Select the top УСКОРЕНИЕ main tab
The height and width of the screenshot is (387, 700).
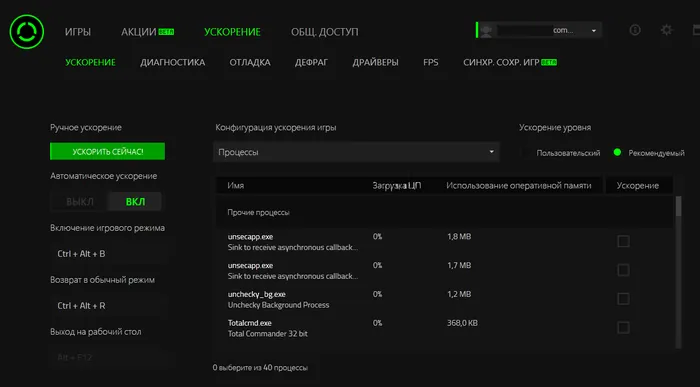pyautogui.click(x=232, y=32)
